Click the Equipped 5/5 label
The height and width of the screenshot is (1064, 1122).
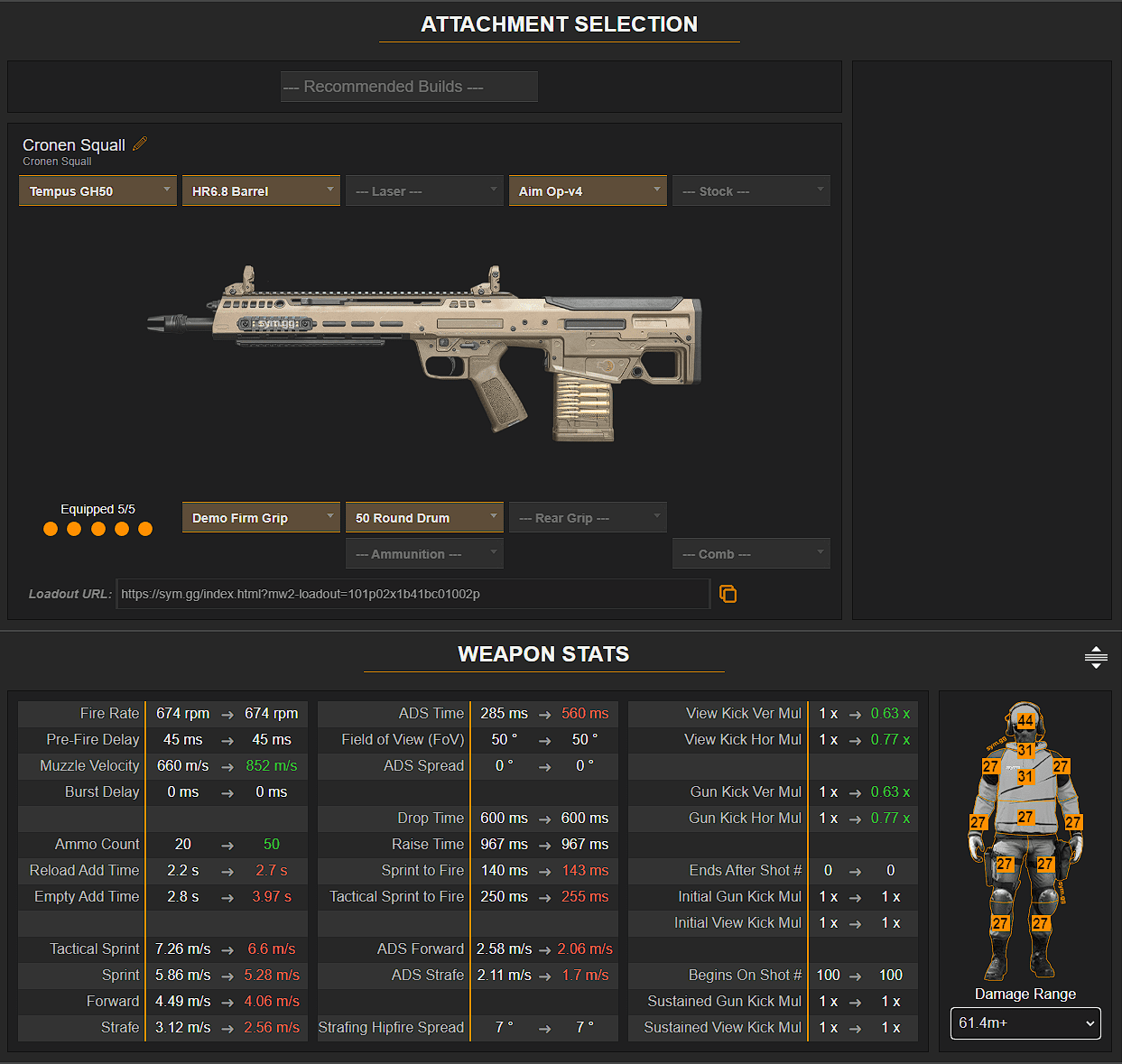click(97, 509)
